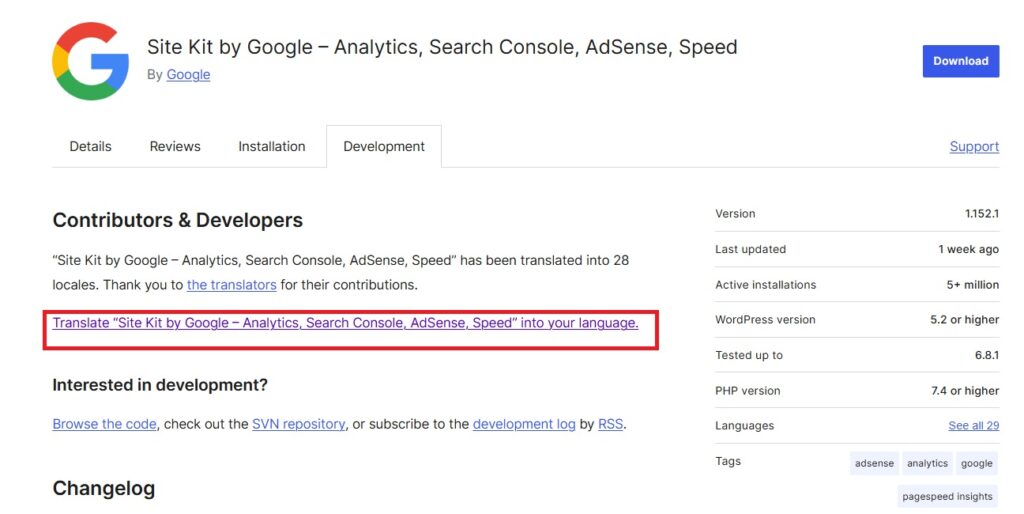
Task: Download the Site Kit plugin
Action: click(960, 61)
